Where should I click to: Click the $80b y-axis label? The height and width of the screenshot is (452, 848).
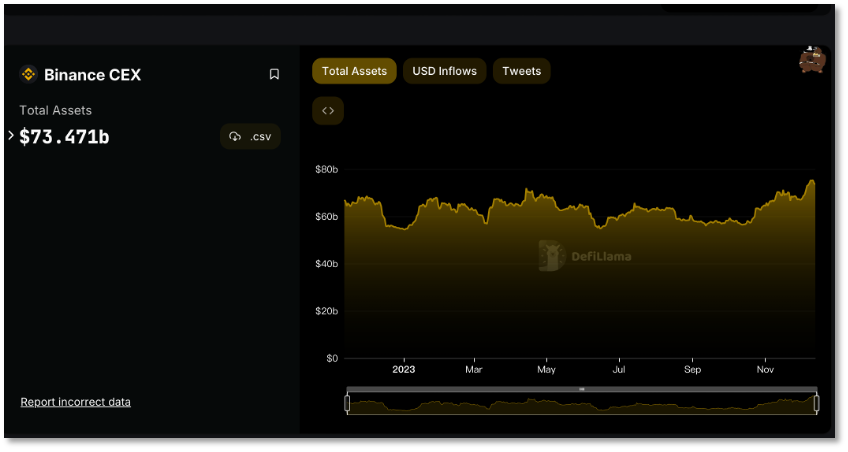click(x=326, y=169)
